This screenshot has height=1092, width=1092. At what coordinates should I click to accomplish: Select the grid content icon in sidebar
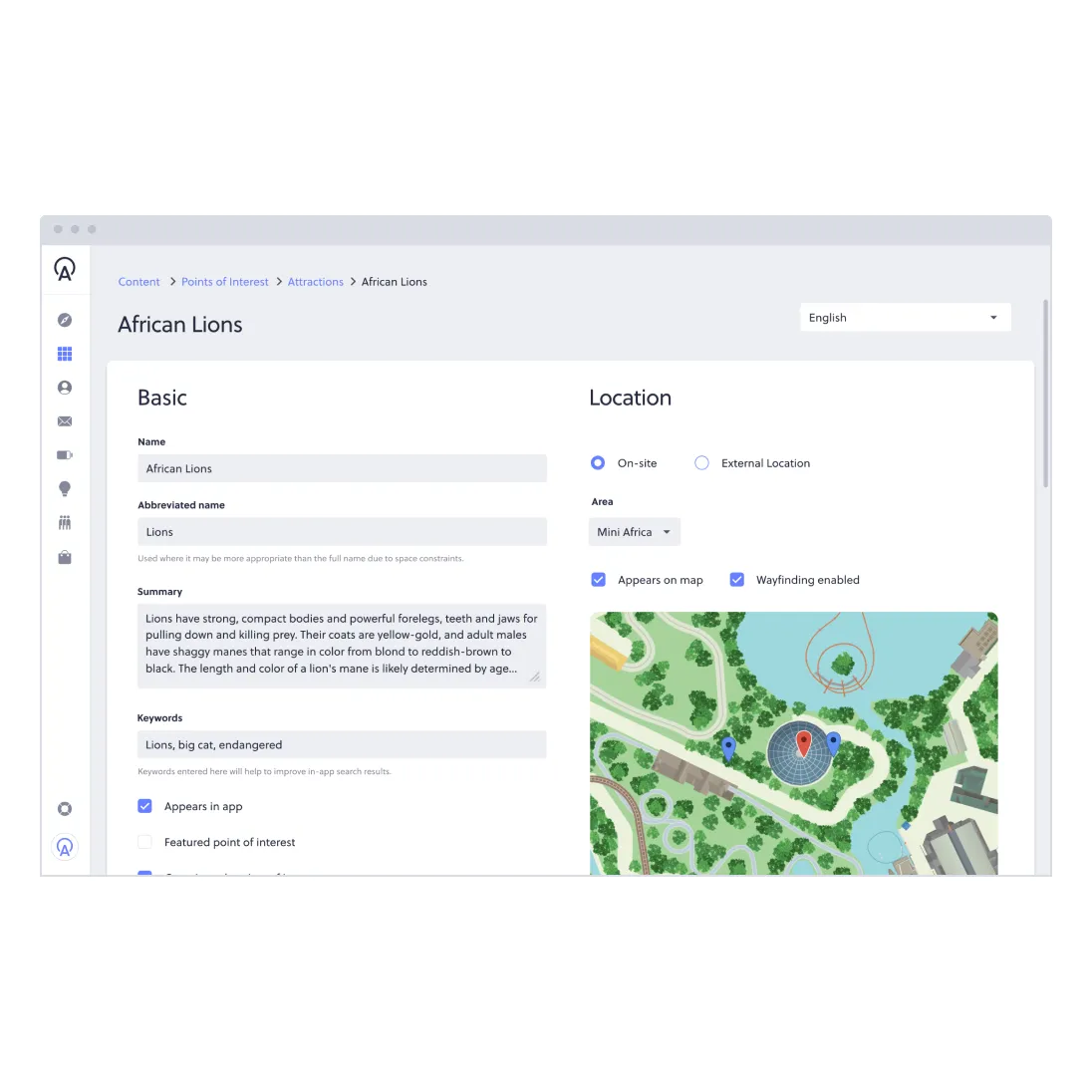click(65, 354)
